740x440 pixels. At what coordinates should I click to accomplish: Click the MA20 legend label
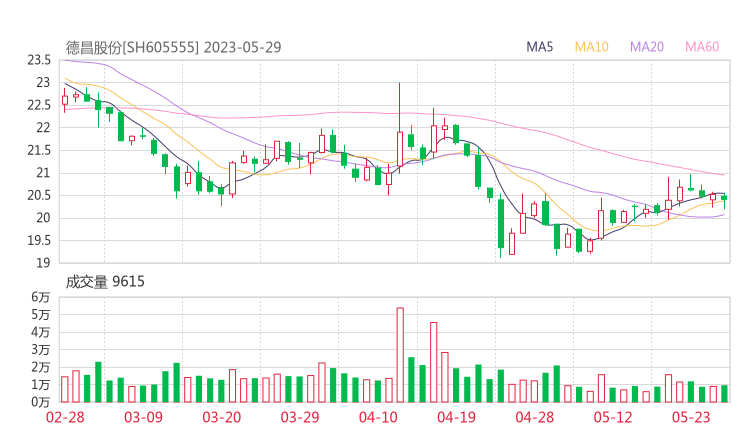point(647,47)
